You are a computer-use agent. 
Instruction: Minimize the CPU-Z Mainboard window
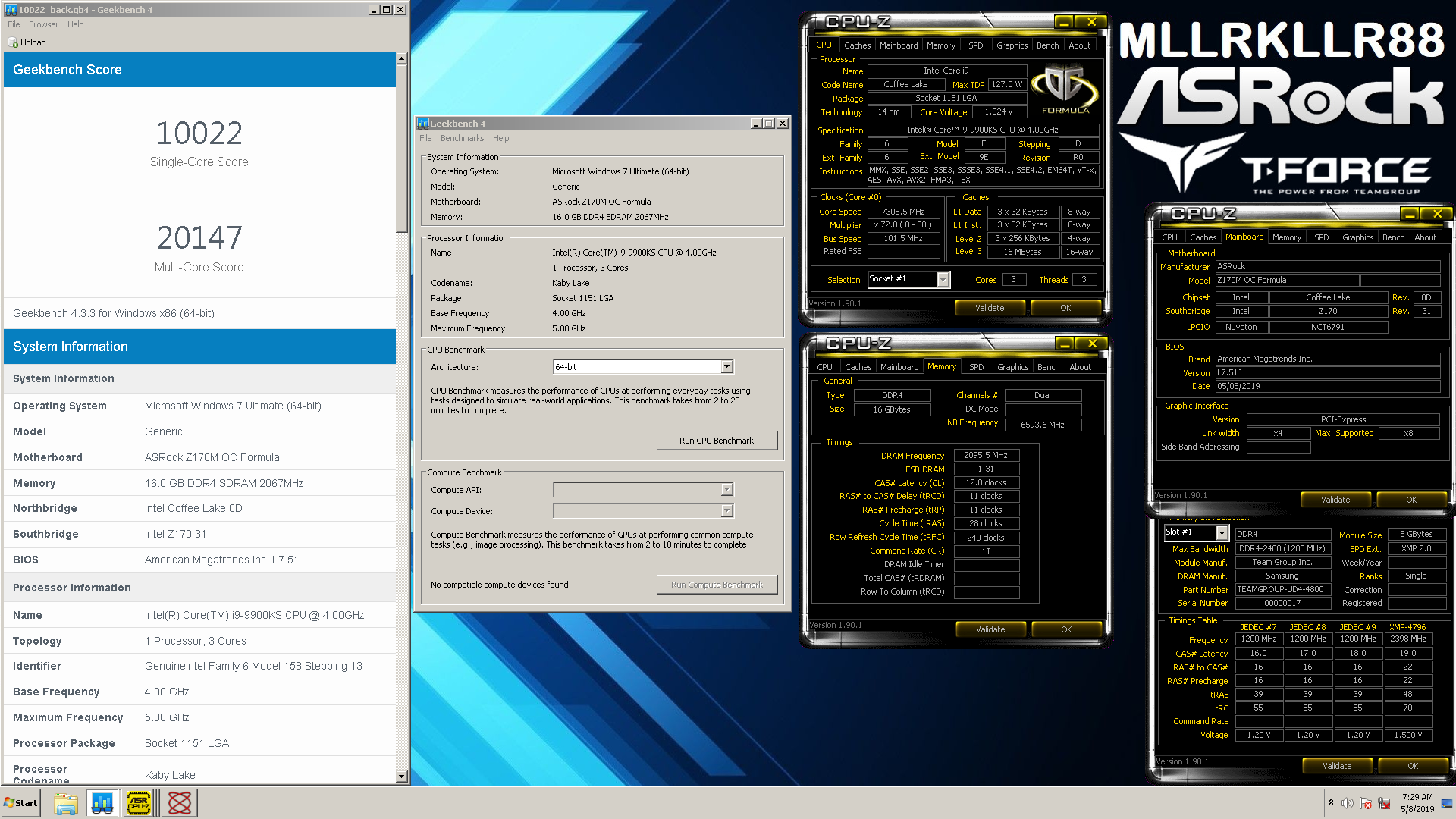[1410, 214]
